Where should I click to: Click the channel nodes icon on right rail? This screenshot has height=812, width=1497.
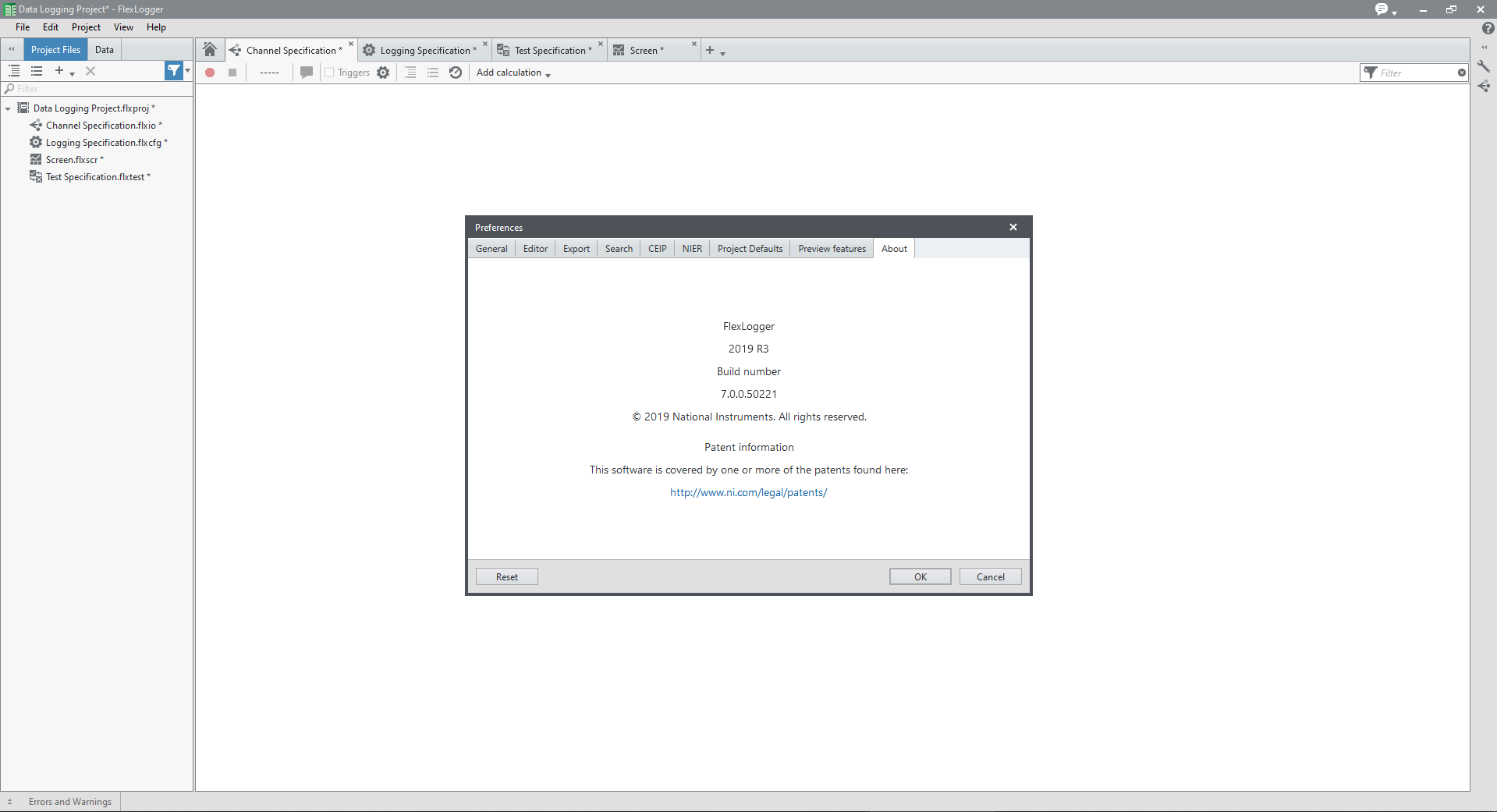1484,87
